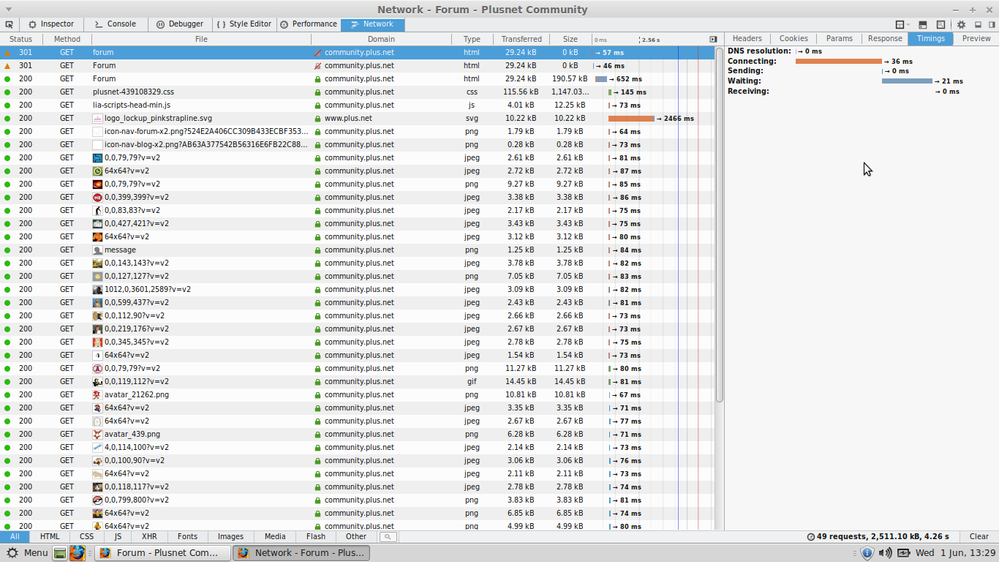Open developer tools settings gear
Viewport: 999px width, 562px height.
961,24
